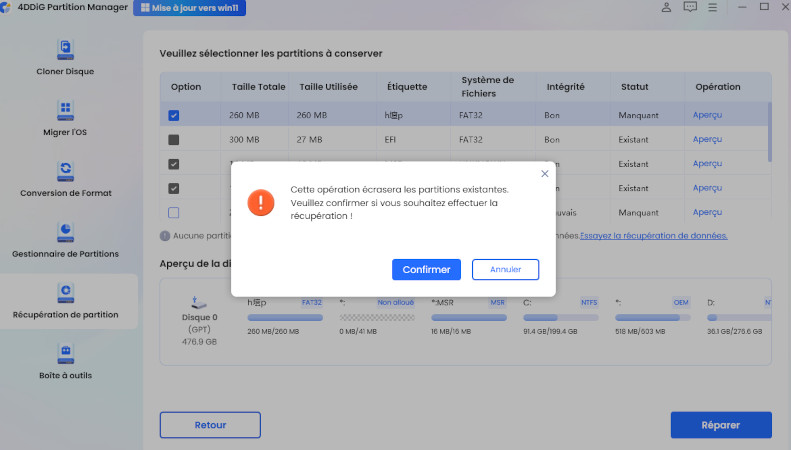The height and width of the screenshot is (450, 791).
Task: Confirm the recovery operation
Action: (x=426, y=269)
